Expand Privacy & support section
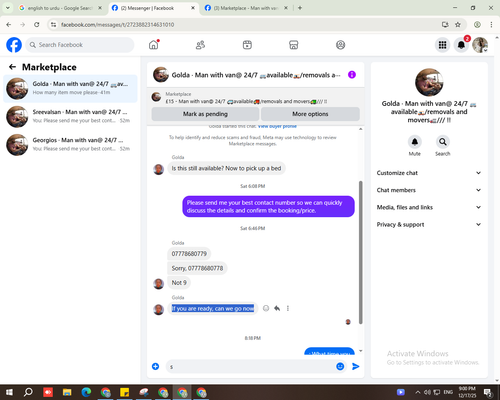The height and width of the screenshot is (400, 500). pyautogui.click(x=429, y=224)
